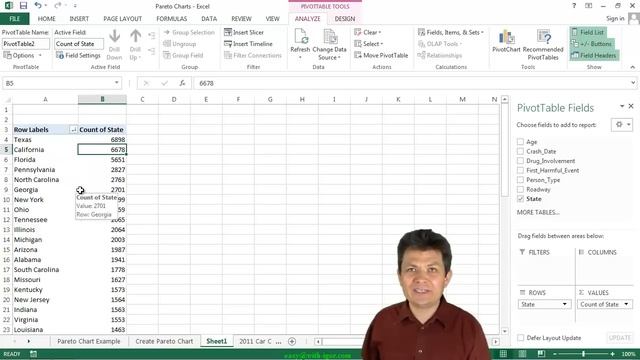The image size is (640, 360).
Task: Open the field list tools gear dropdown
Action: [622, 124]
